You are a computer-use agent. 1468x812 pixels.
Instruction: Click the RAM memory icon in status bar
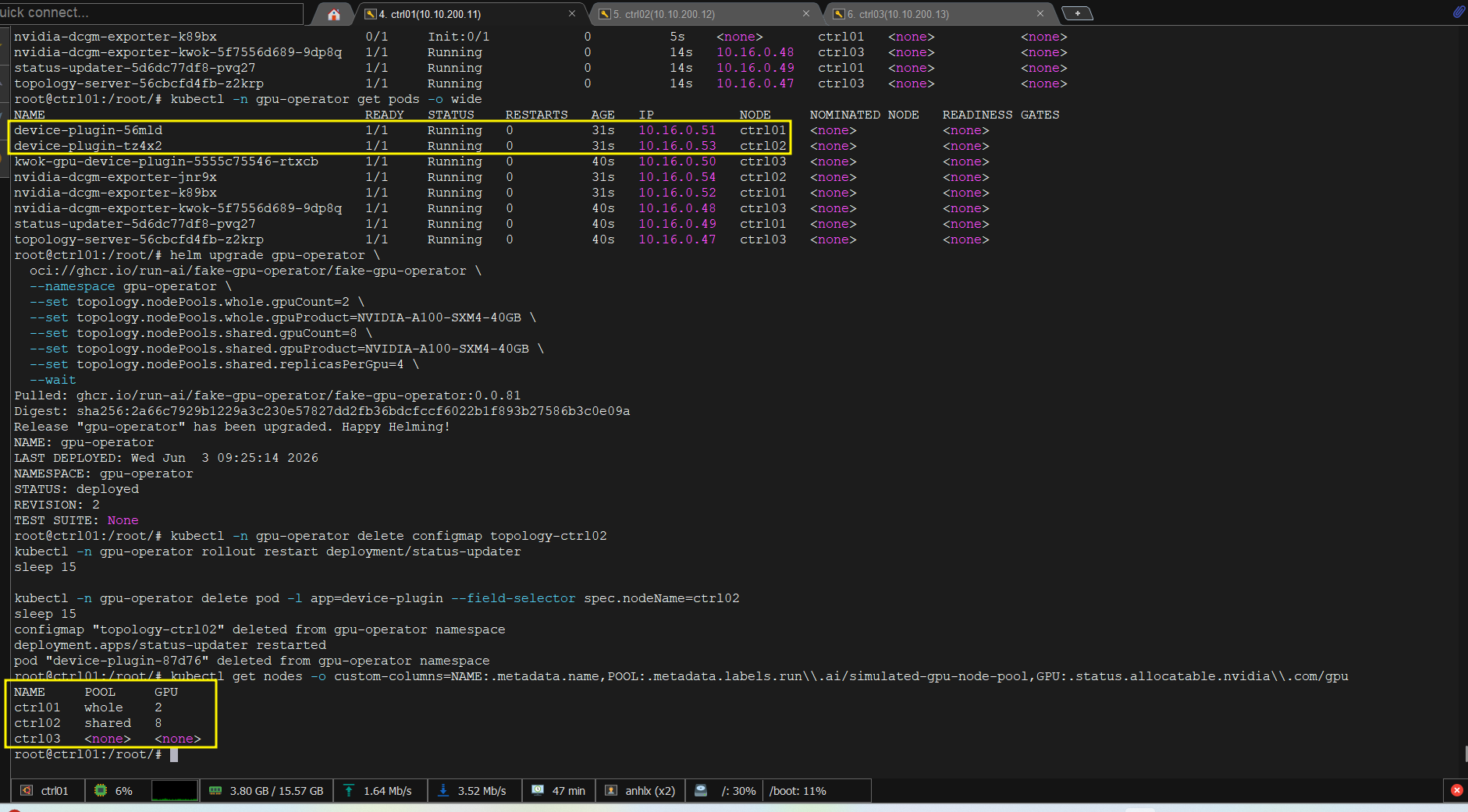click(215, 790)
